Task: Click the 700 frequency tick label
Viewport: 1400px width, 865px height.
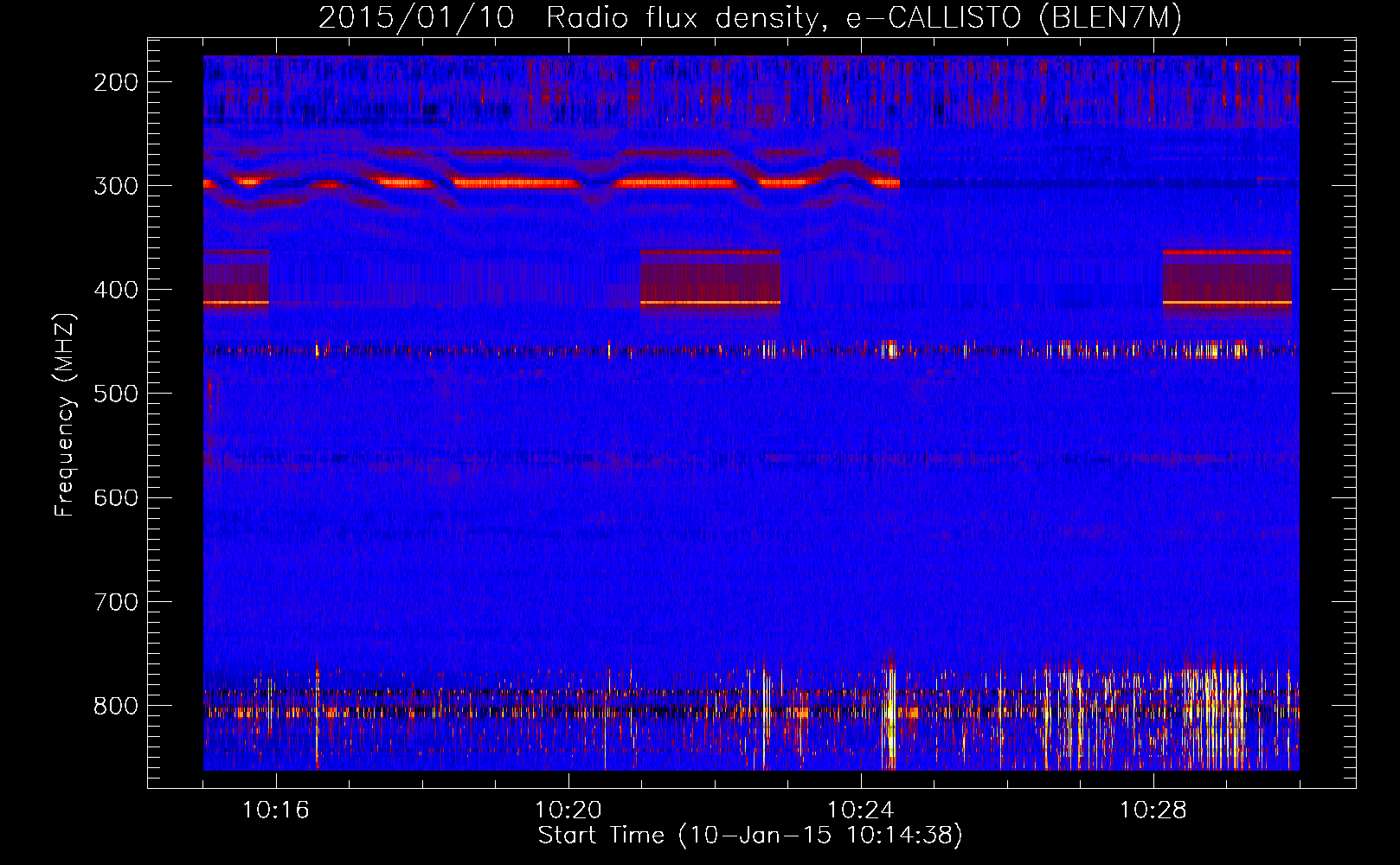Action: coord(116,601)
